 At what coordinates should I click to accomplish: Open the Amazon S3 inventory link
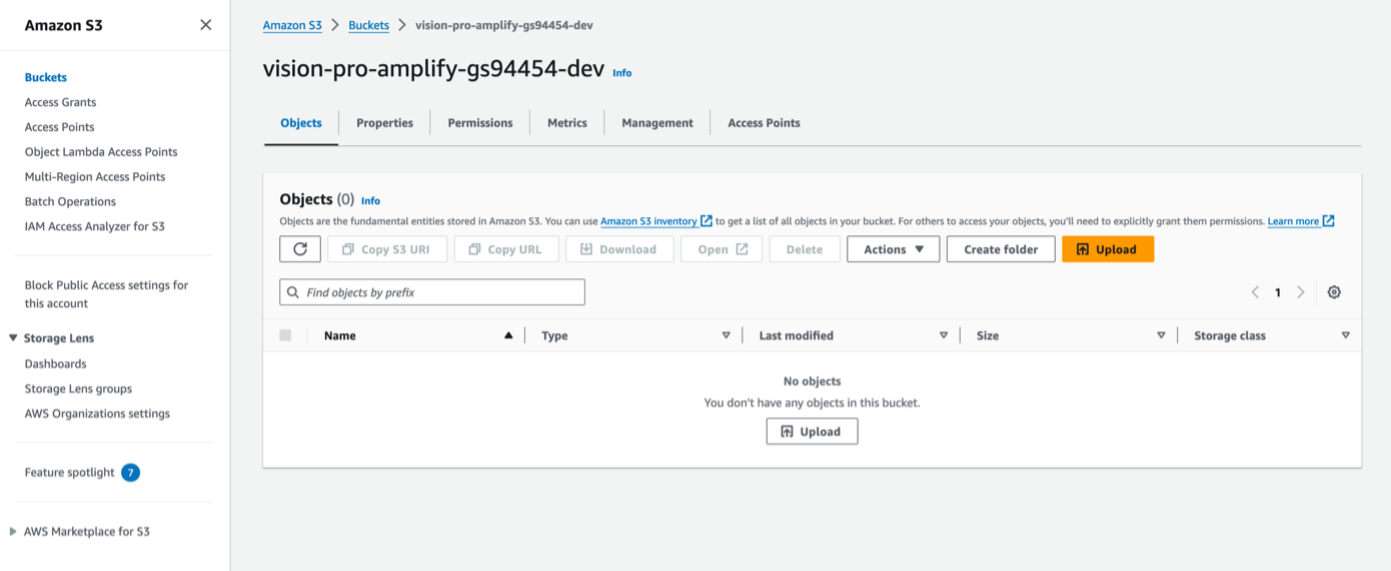click(x=649, y=221)
